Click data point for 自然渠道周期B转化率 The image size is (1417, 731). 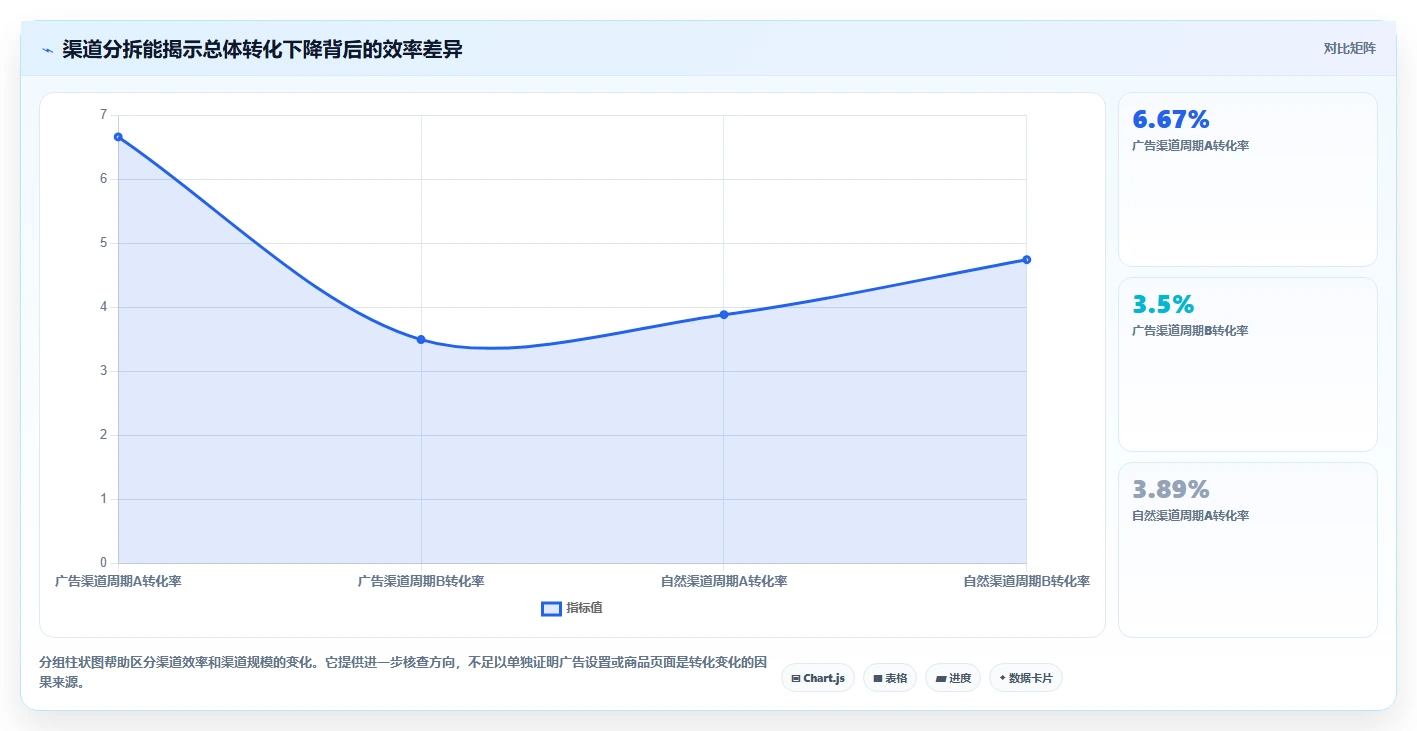tap(1027, 260)
